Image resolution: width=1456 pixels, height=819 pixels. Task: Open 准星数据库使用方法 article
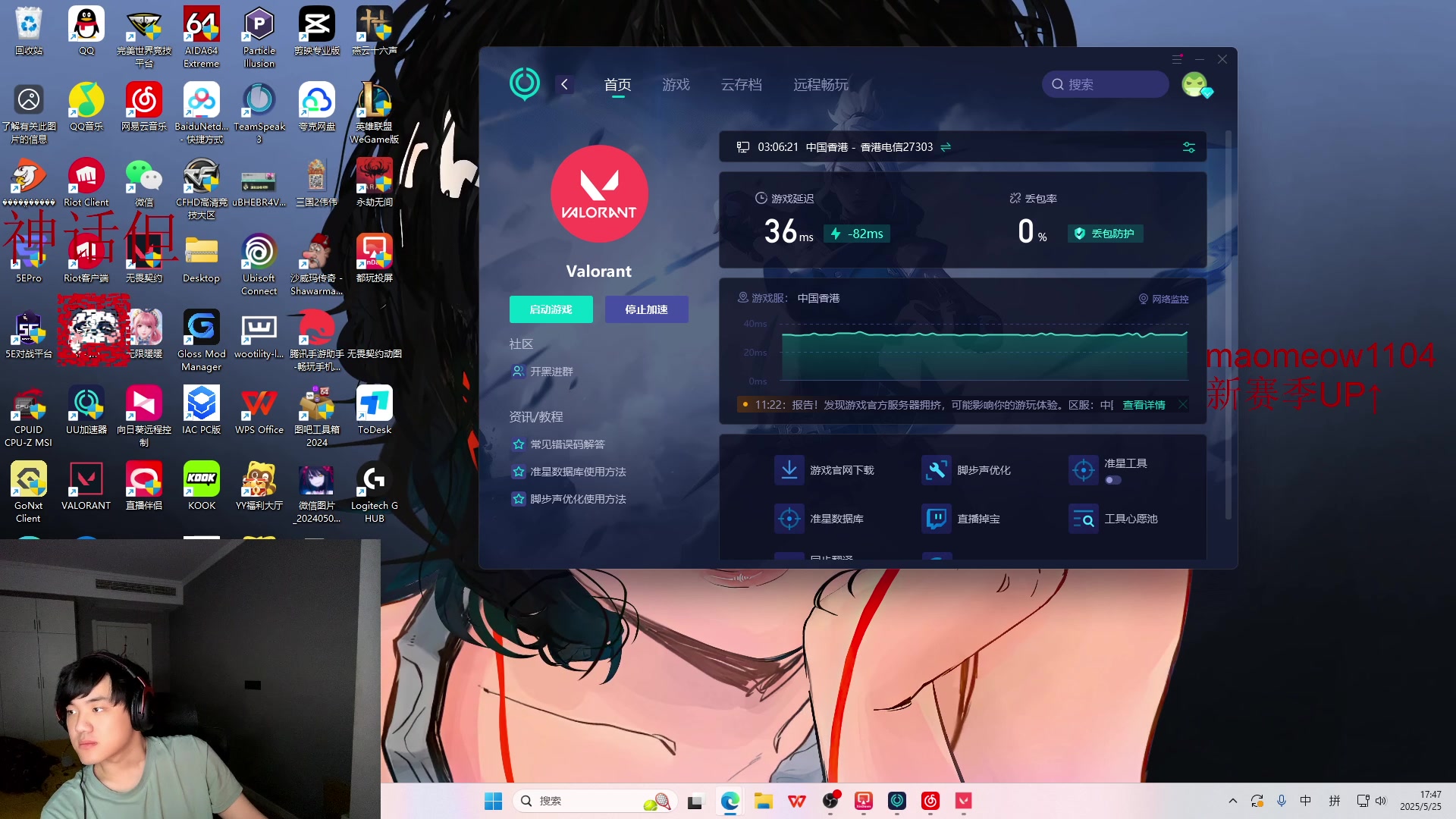pyautogui.click(x=570, y=472)
